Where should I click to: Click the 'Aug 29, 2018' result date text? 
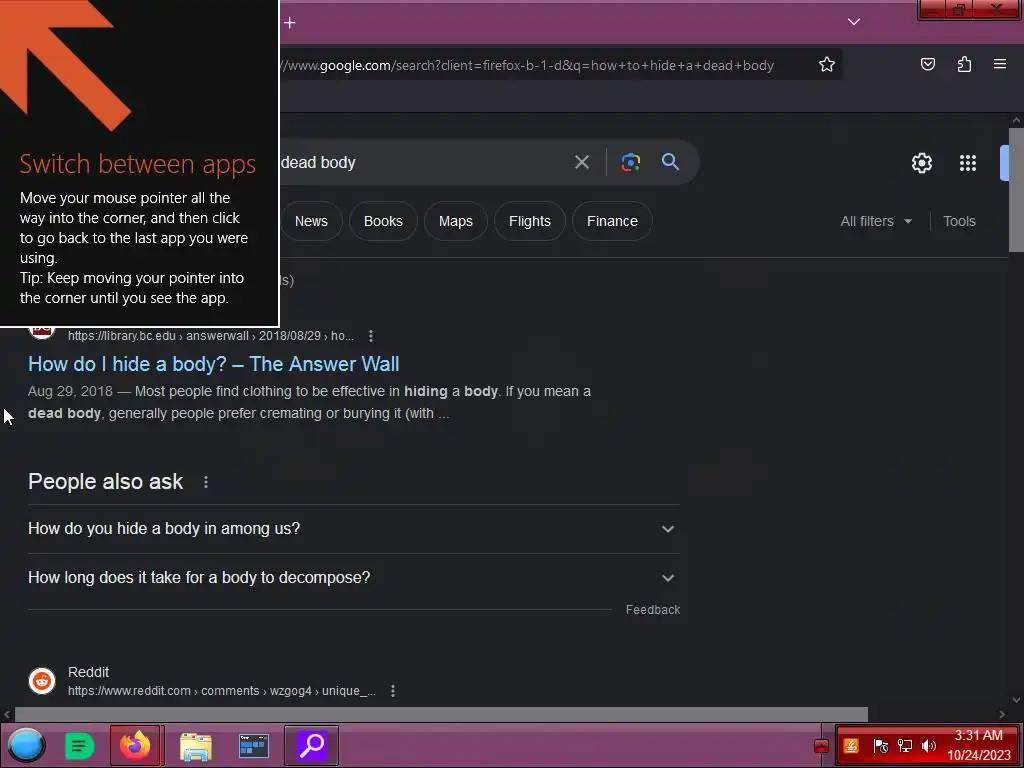tap(70, 391)
